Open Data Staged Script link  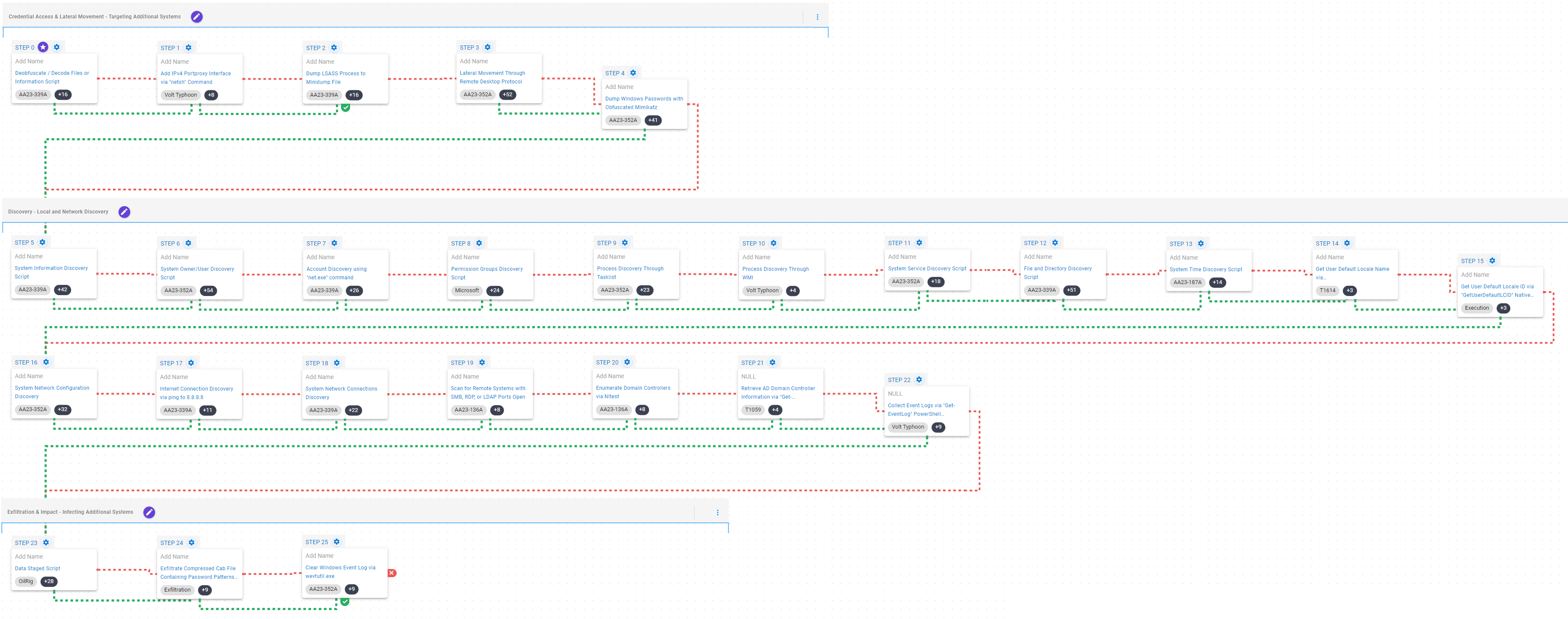[x=37, y=569]
